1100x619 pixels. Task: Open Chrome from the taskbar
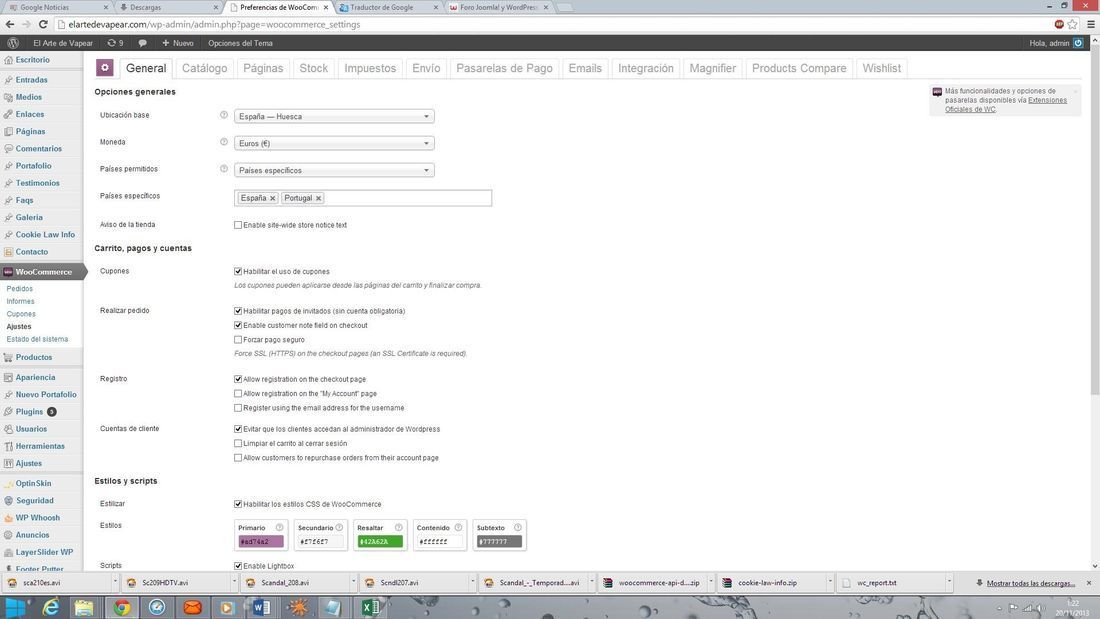pos(122,607)
